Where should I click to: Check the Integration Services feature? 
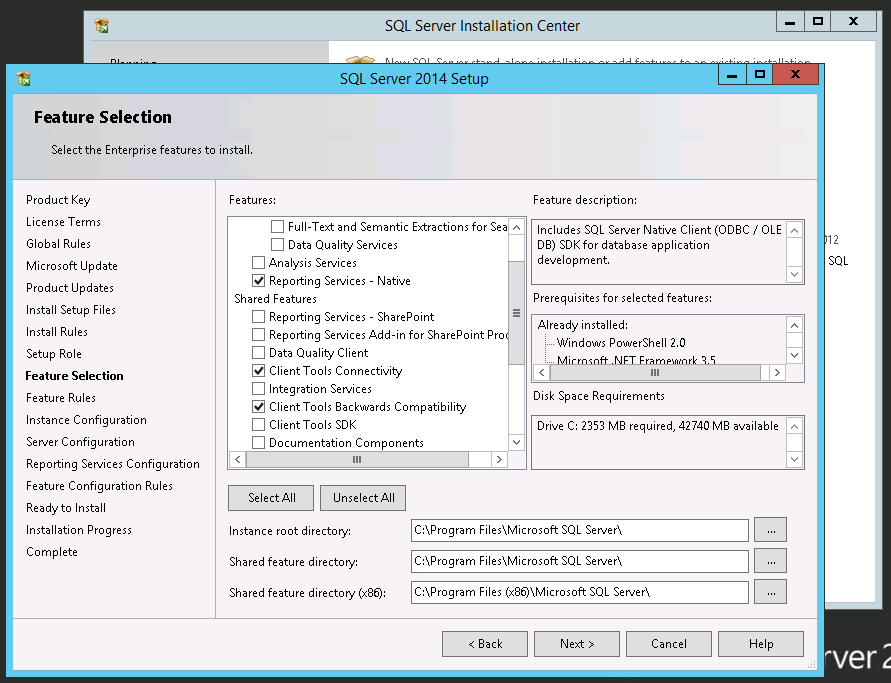(258, 389)
